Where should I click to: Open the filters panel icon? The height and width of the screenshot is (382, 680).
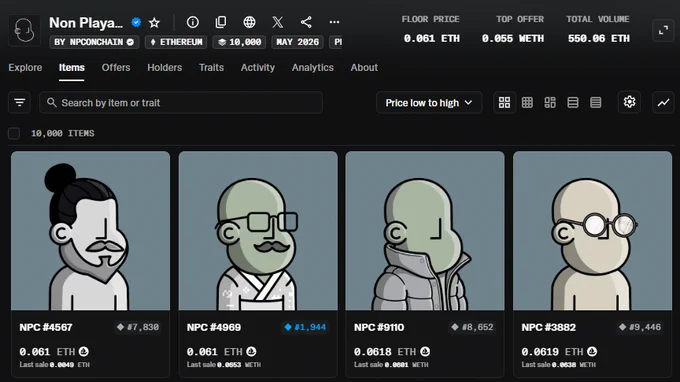pyautogui.click(x=20, y=102)
